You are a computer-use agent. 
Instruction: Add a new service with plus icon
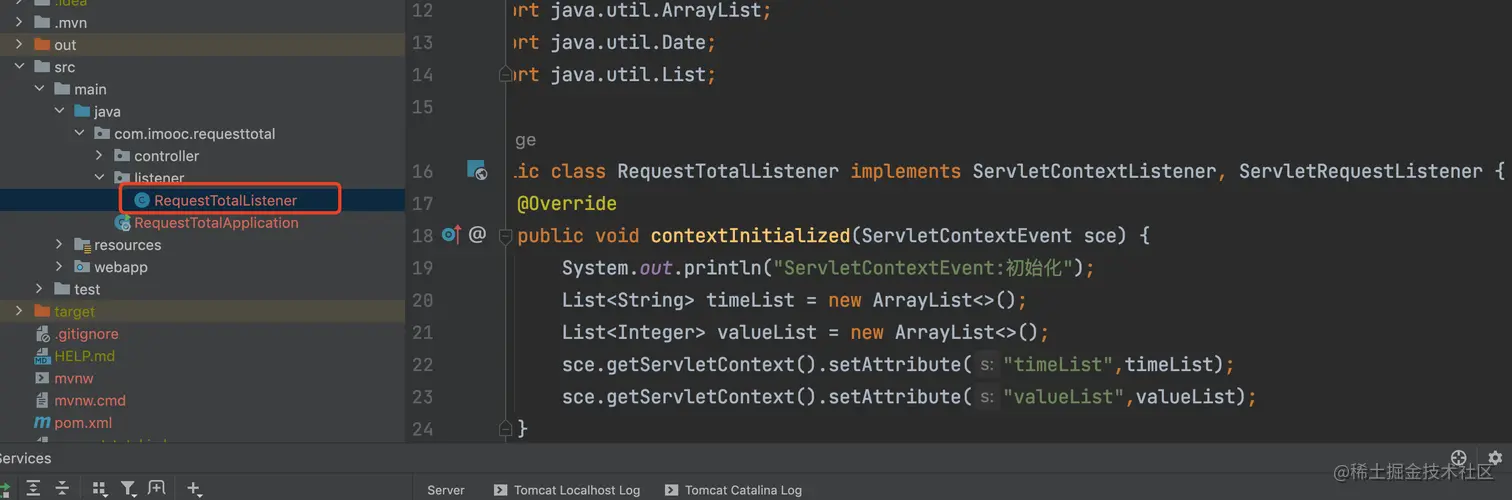194,489
